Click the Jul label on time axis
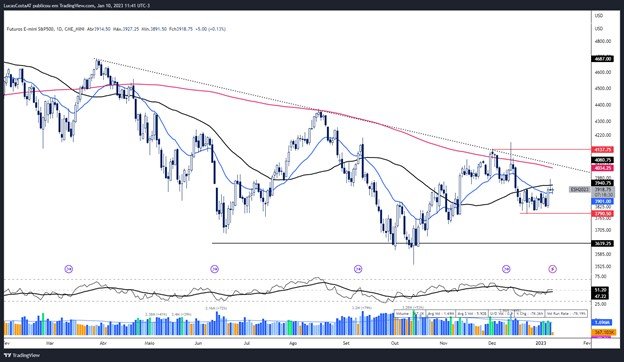The height and width of the screenshot is (362, 624). 247,343
